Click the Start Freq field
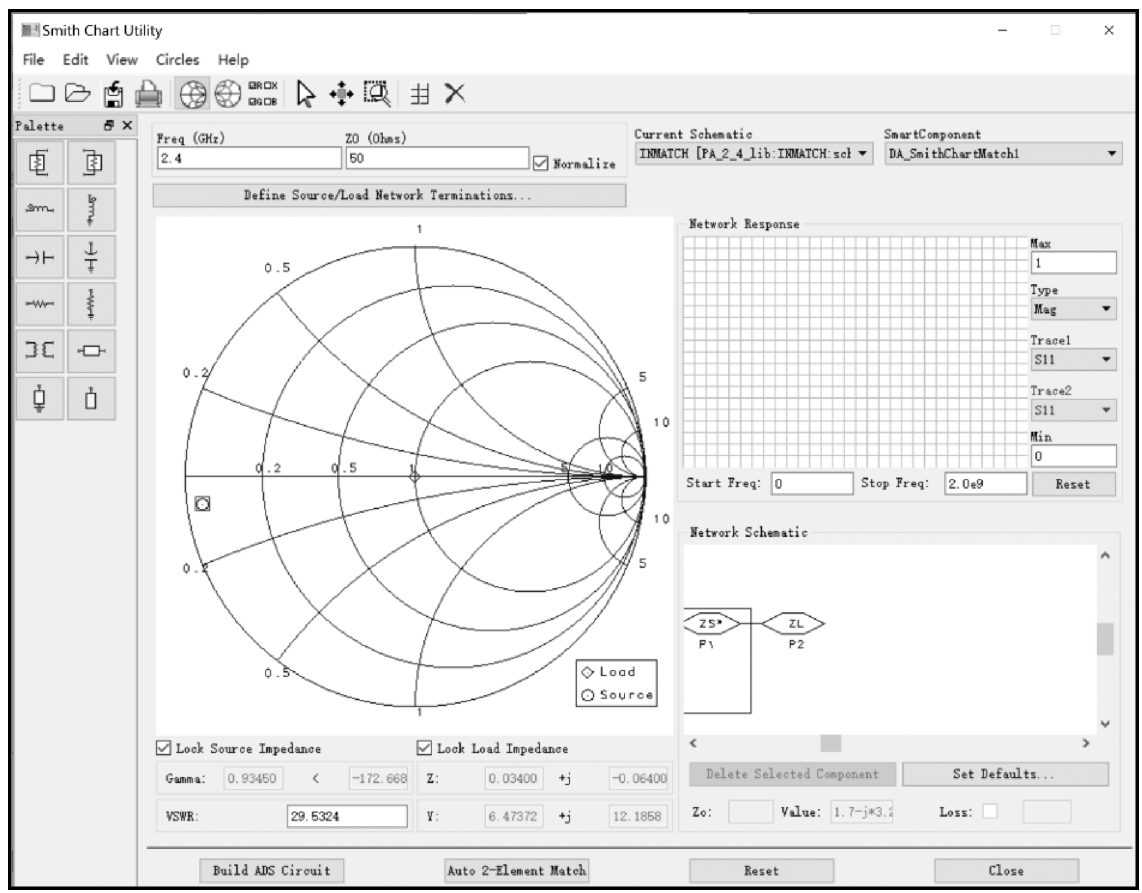The image size is (1142, 893). pyautogui.click(x=812, y=484)
